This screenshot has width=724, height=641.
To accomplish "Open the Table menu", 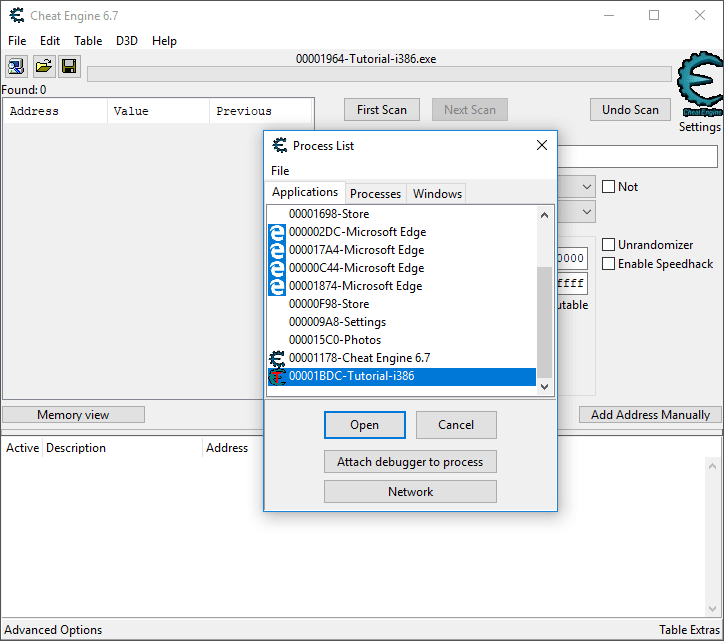I will [88, 41].
